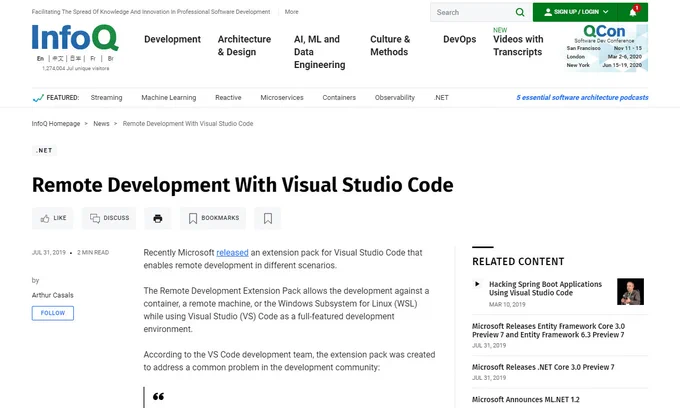
Task: Open Microsoft Releases .NET Core 3.0 Preview 7
Action: coord(543,367)
